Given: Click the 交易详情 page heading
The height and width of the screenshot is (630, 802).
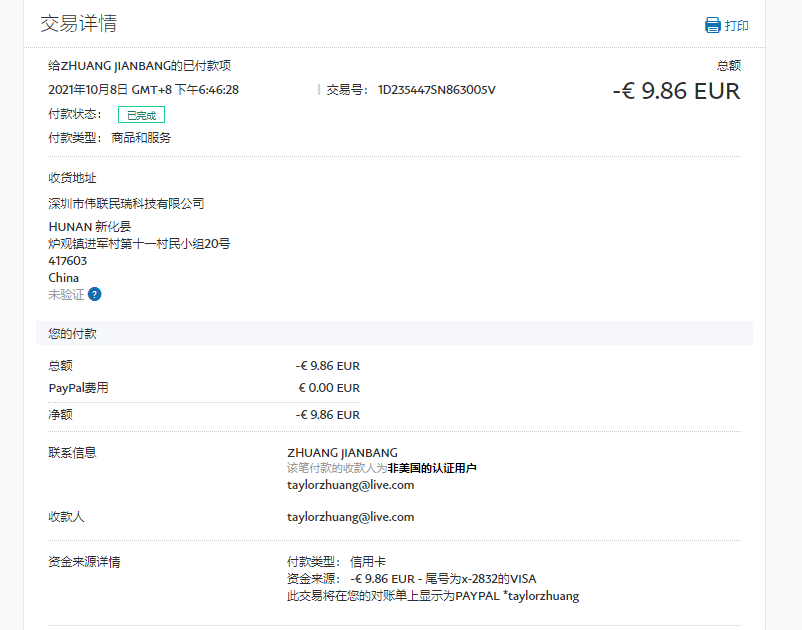Looking at the screenshot, I should click(78, 24).
